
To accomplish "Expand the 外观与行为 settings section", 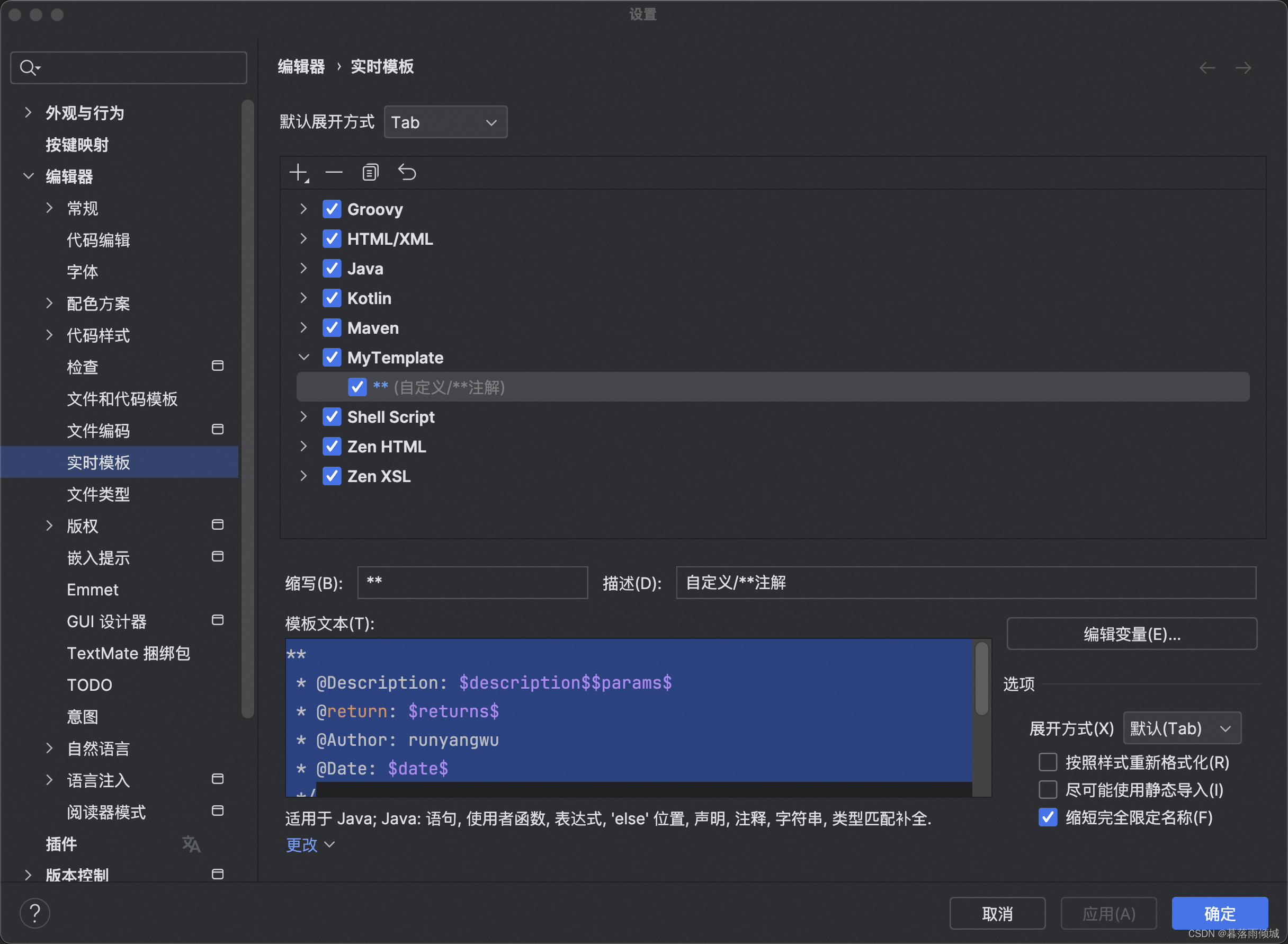I will pos(28,113).
